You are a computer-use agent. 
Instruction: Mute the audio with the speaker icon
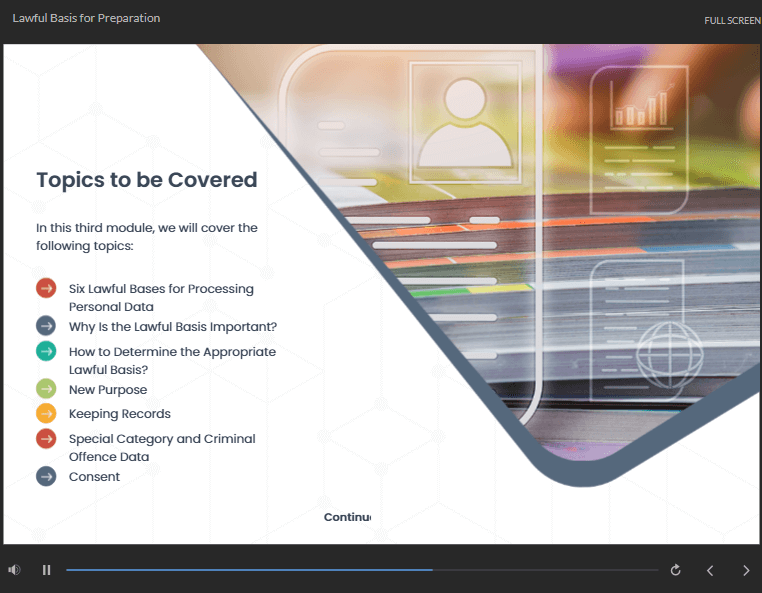[15, 570]
